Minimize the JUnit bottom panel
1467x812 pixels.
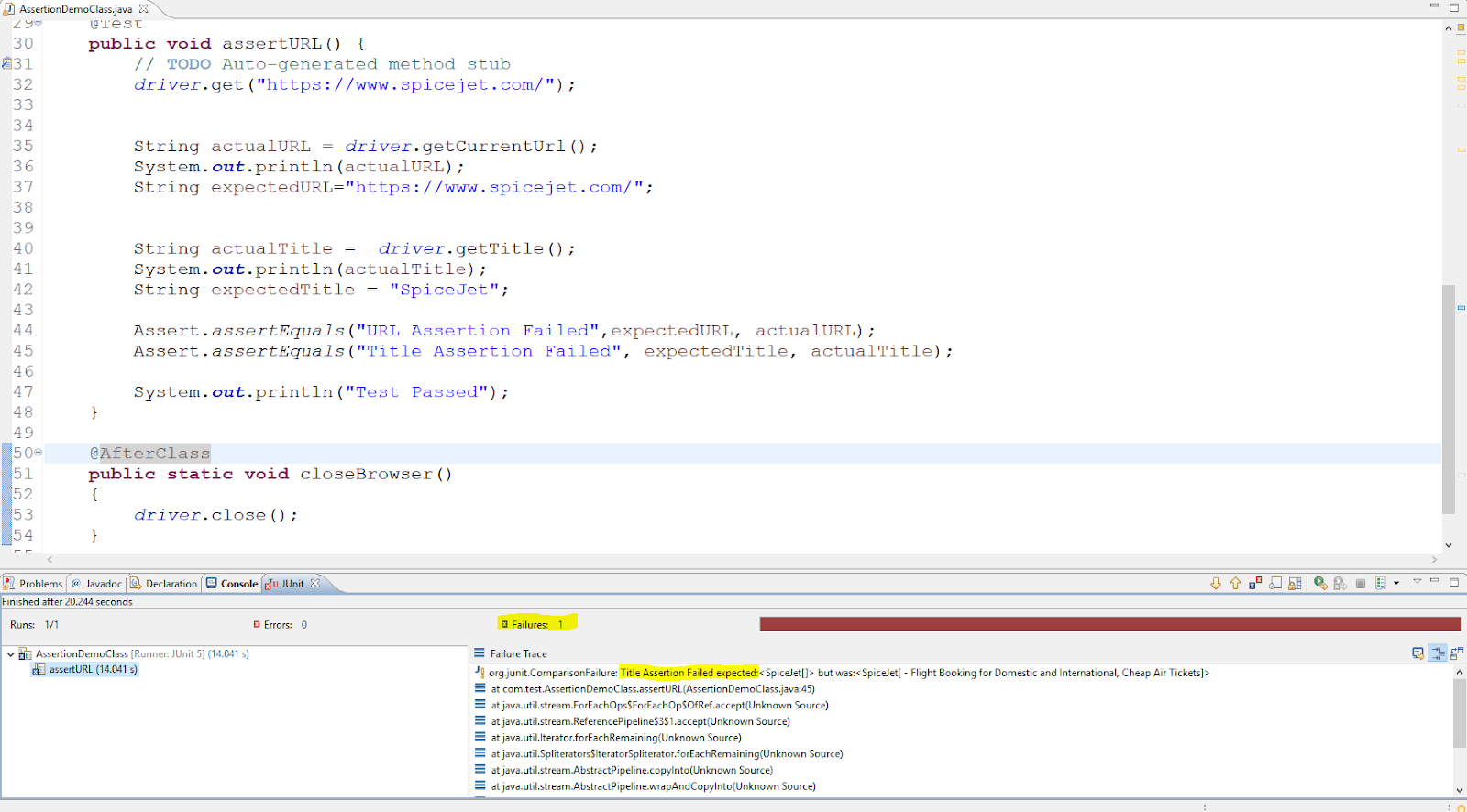(x=1435, y=581)
